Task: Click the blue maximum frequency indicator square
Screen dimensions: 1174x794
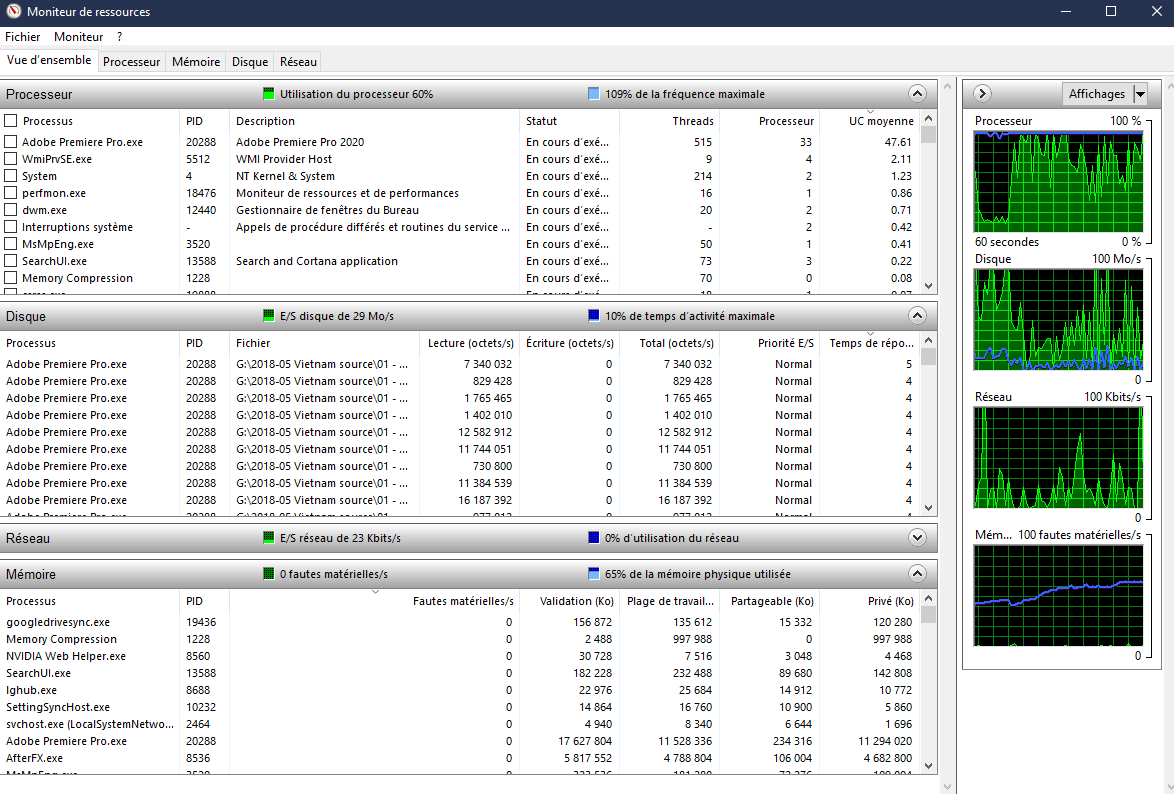Action: [594, 94]
